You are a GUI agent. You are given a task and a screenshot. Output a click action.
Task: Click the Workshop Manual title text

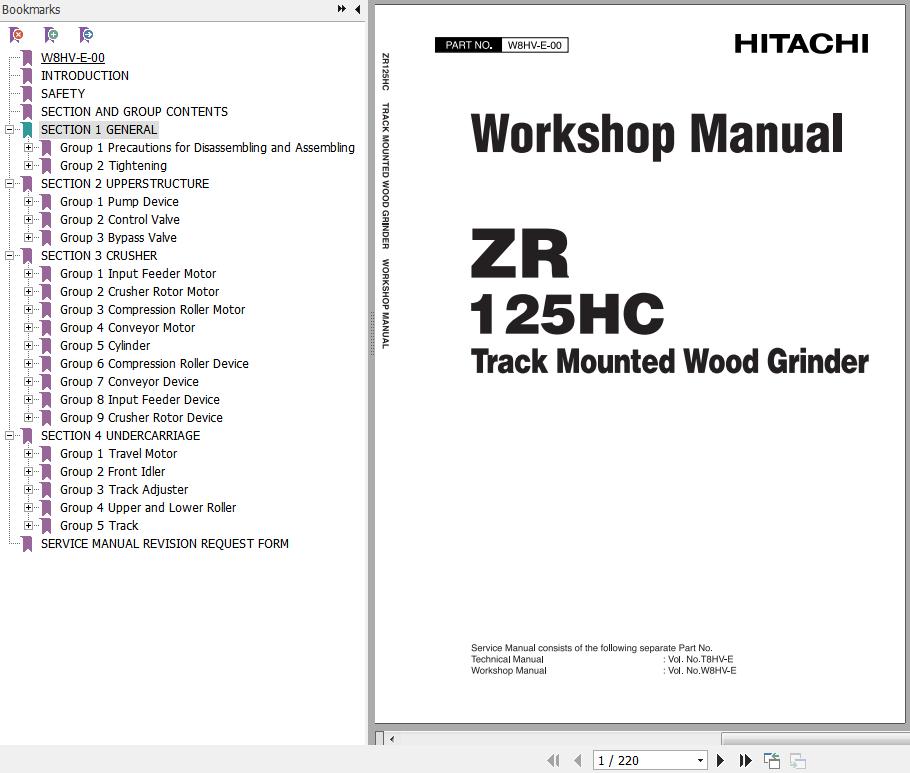click(x=657, y=135)
